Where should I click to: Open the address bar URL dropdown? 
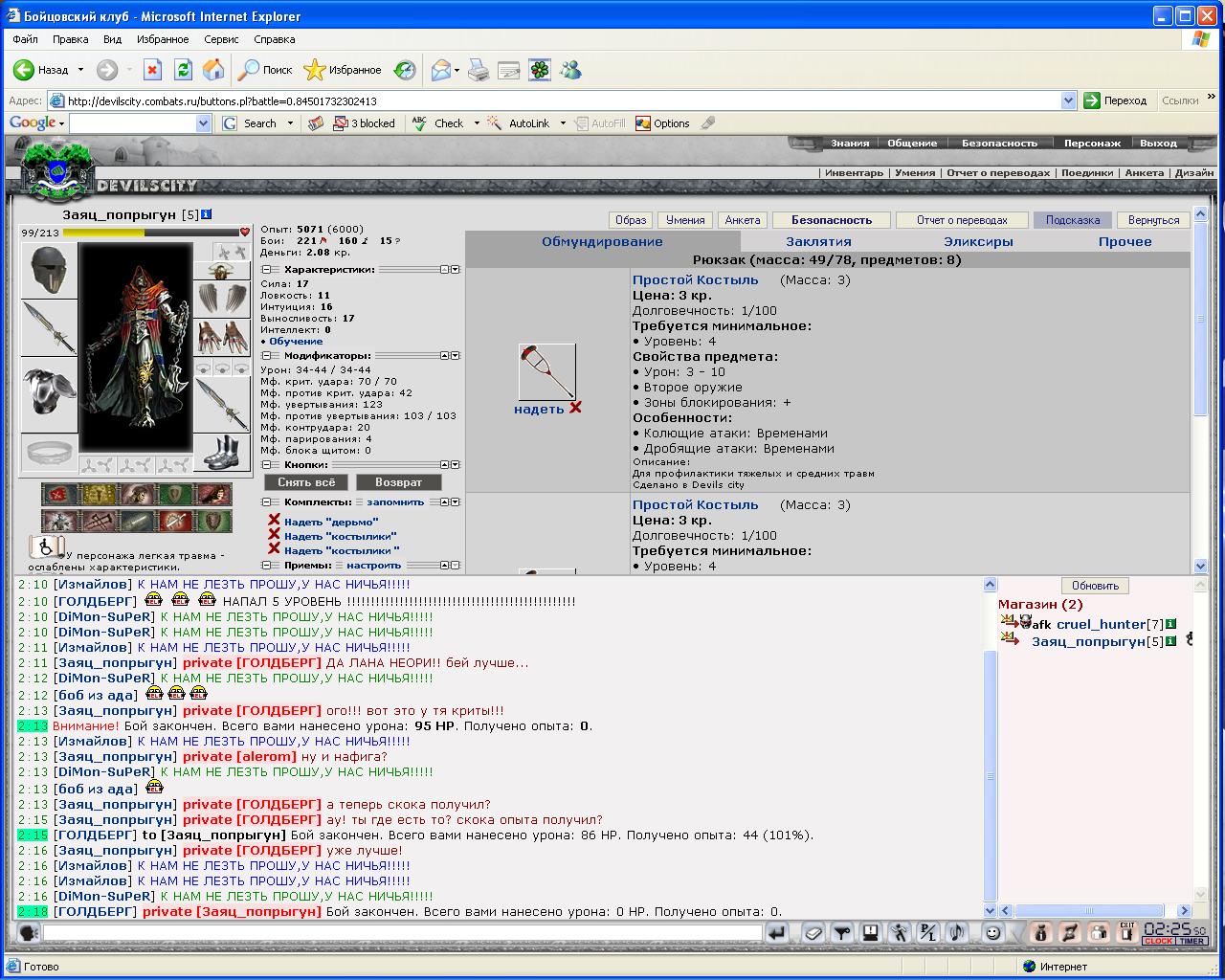point(1068,100)
